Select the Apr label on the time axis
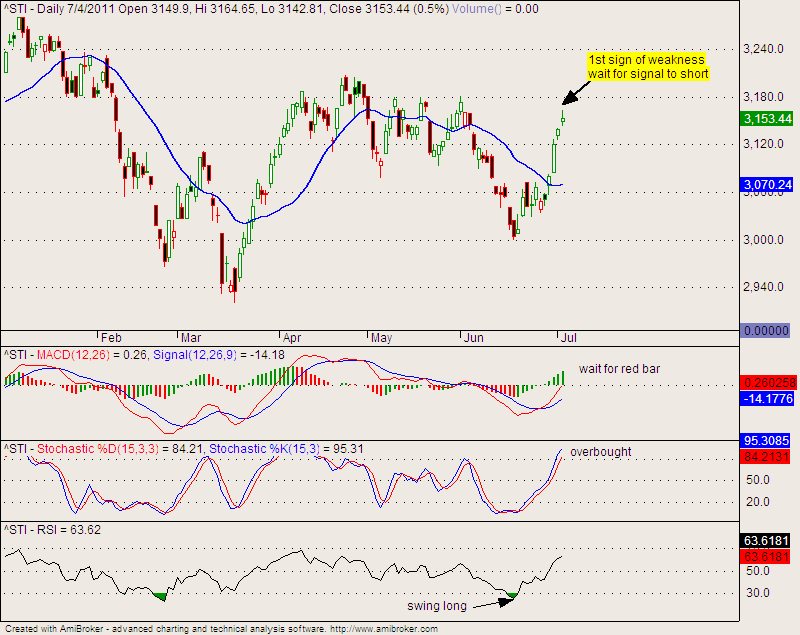 click(292, 338)
